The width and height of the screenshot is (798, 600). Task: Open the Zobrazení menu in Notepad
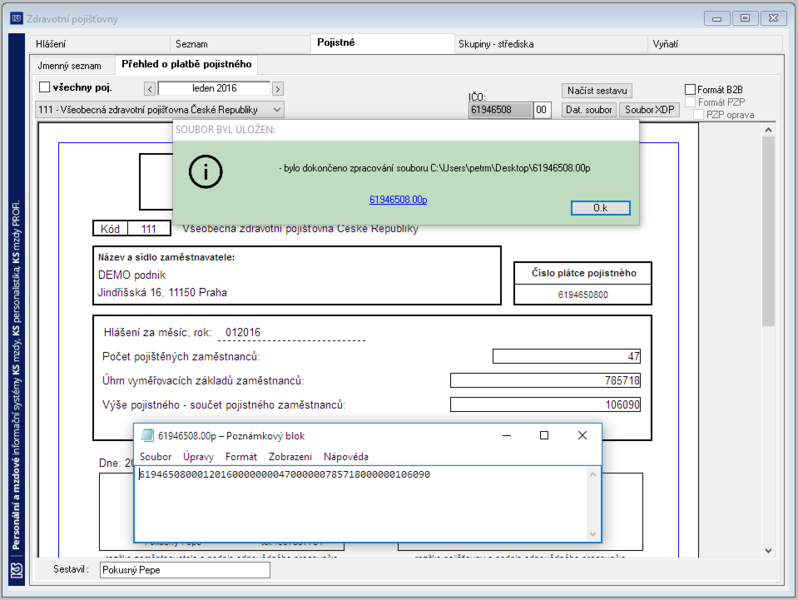pos(290,457)
